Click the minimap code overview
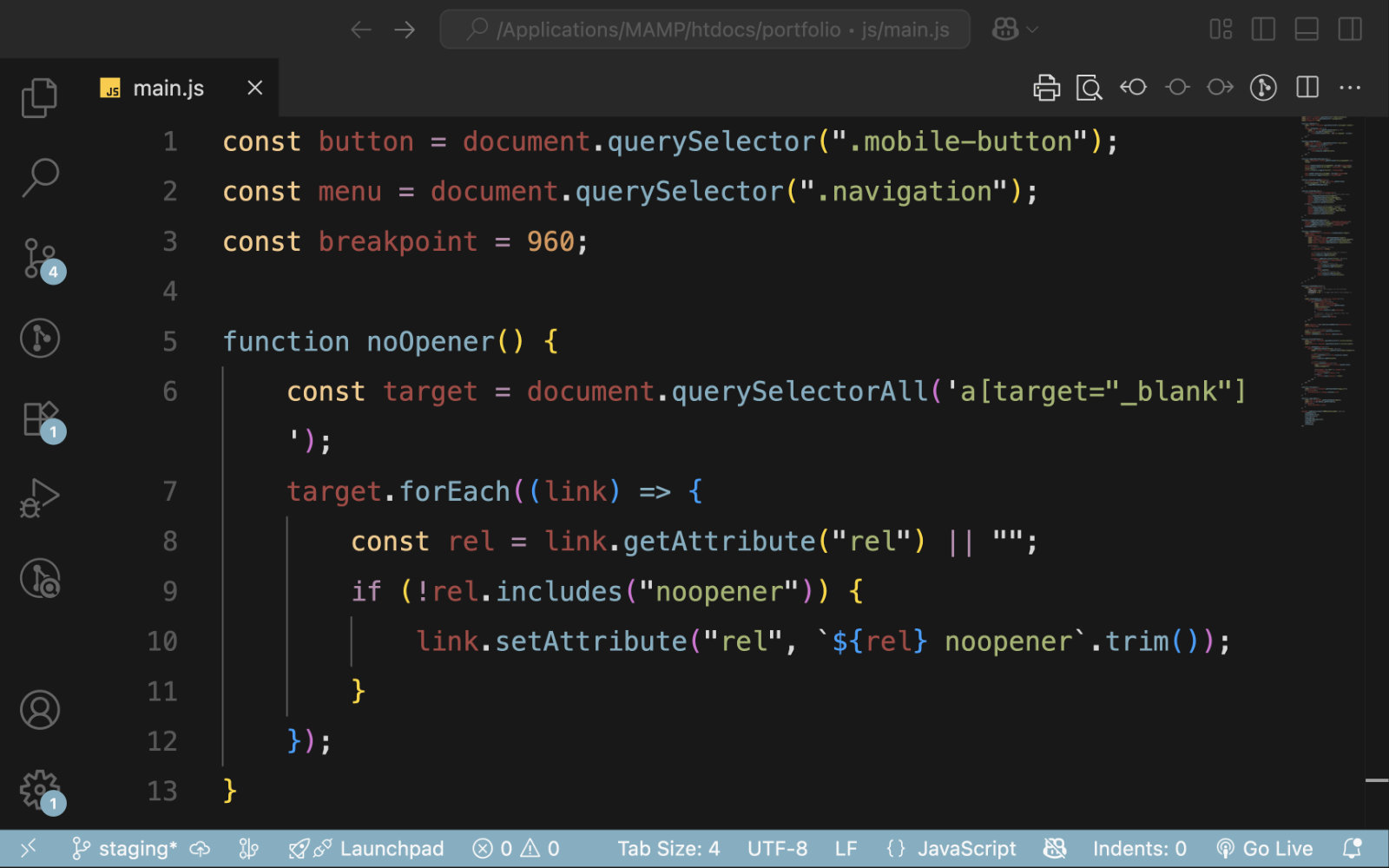 [x=1326, y=271]
